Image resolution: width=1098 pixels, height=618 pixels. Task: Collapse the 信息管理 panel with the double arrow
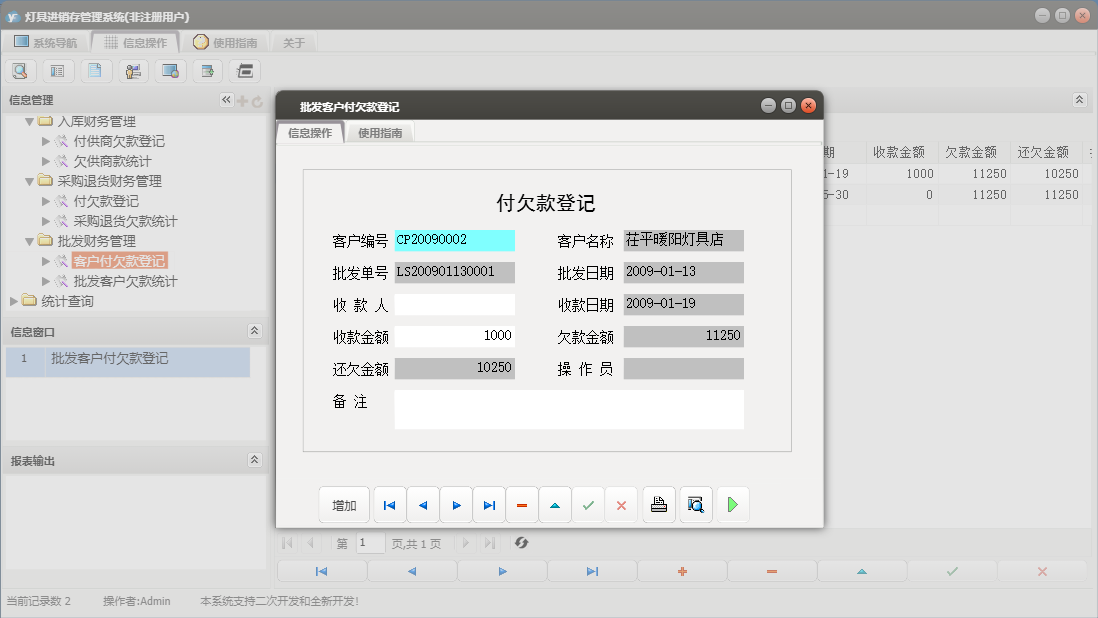coord(226,99)
